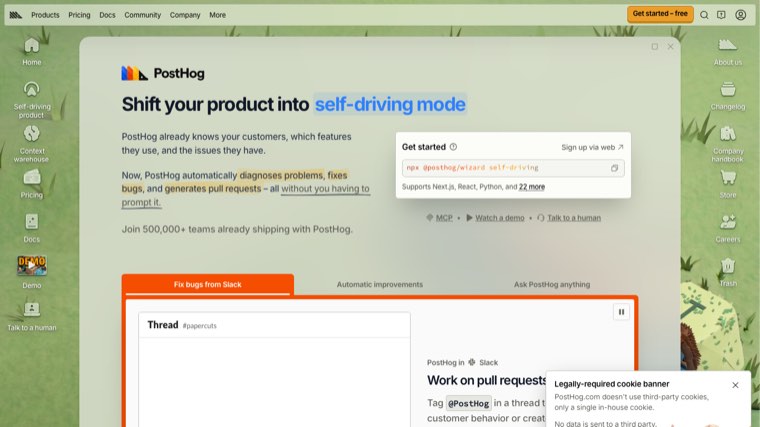
Task: Close the PostHog window
Action: pos(670,47)
